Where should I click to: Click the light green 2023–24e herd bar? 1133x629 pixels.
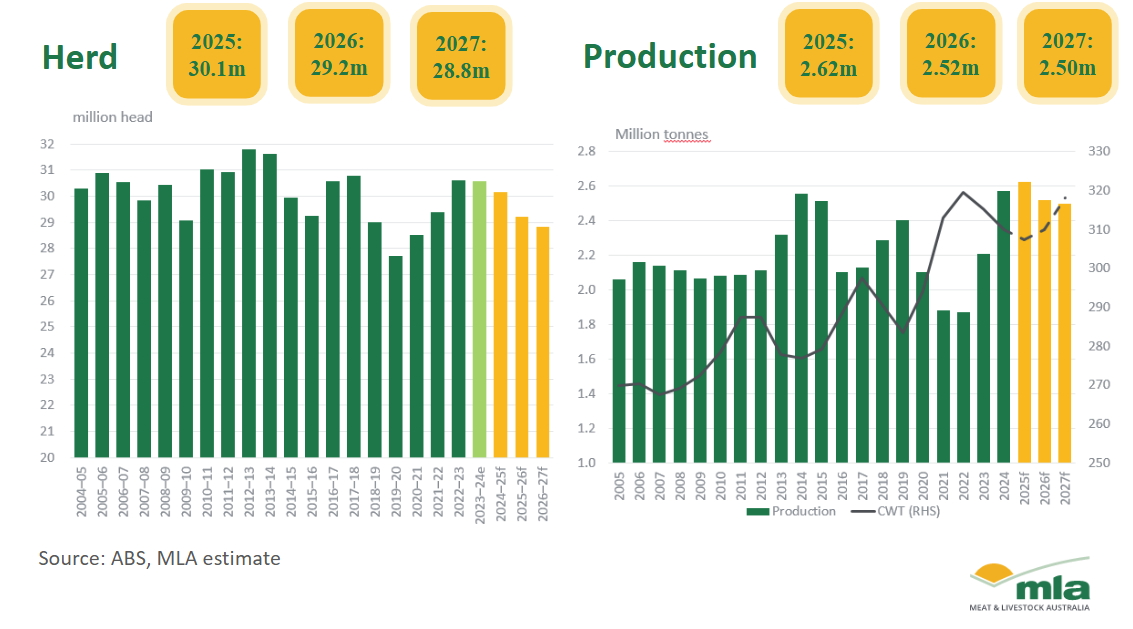coord(479,319)
